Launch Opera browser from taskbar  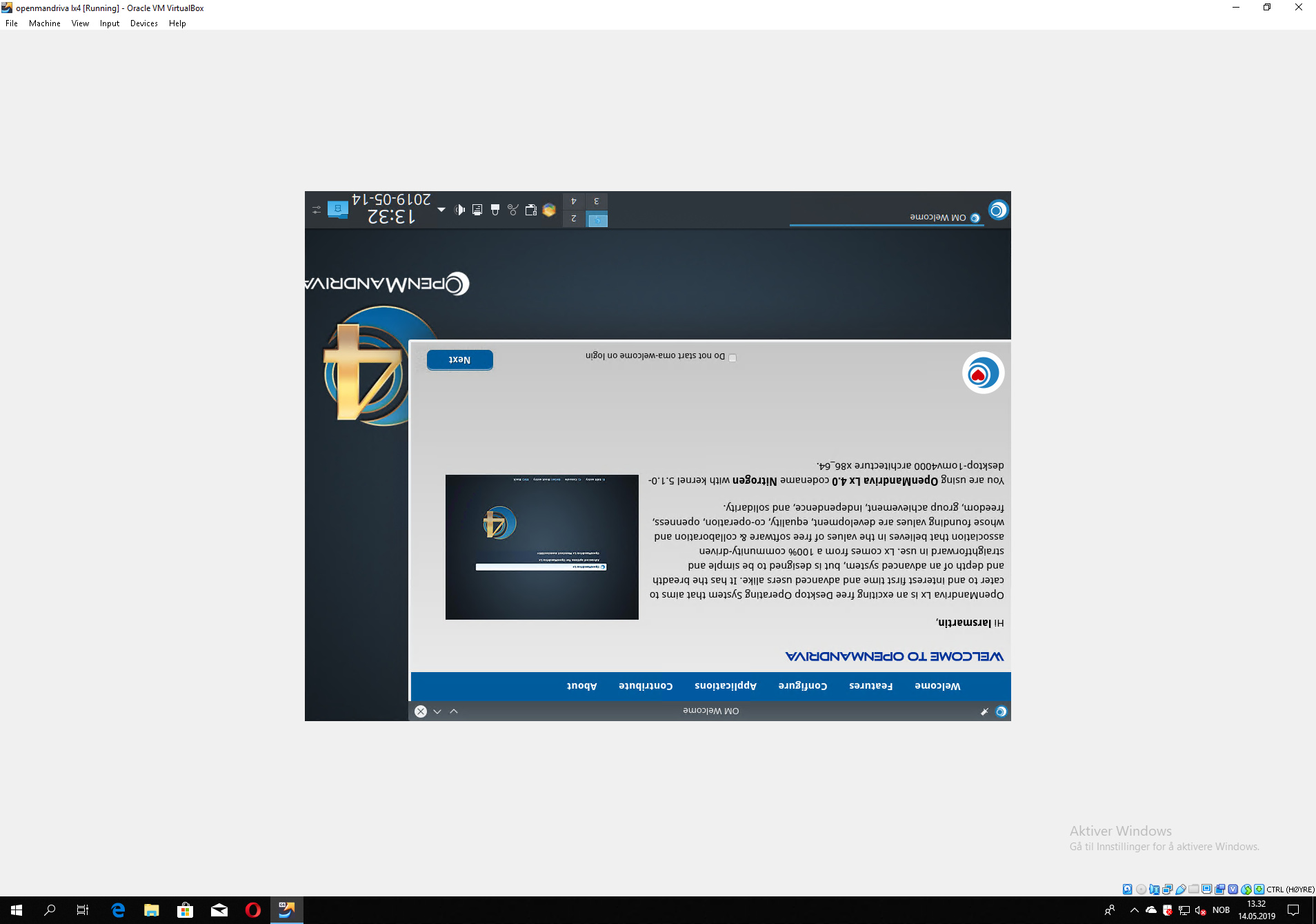[x=253, y=910]
